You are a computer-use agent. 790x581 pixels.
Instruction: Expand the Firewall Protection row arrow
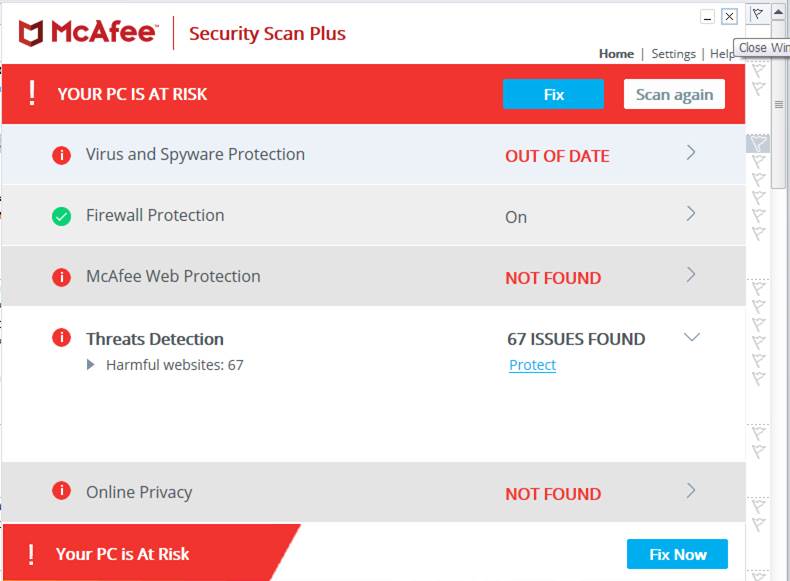coord(690,214)
